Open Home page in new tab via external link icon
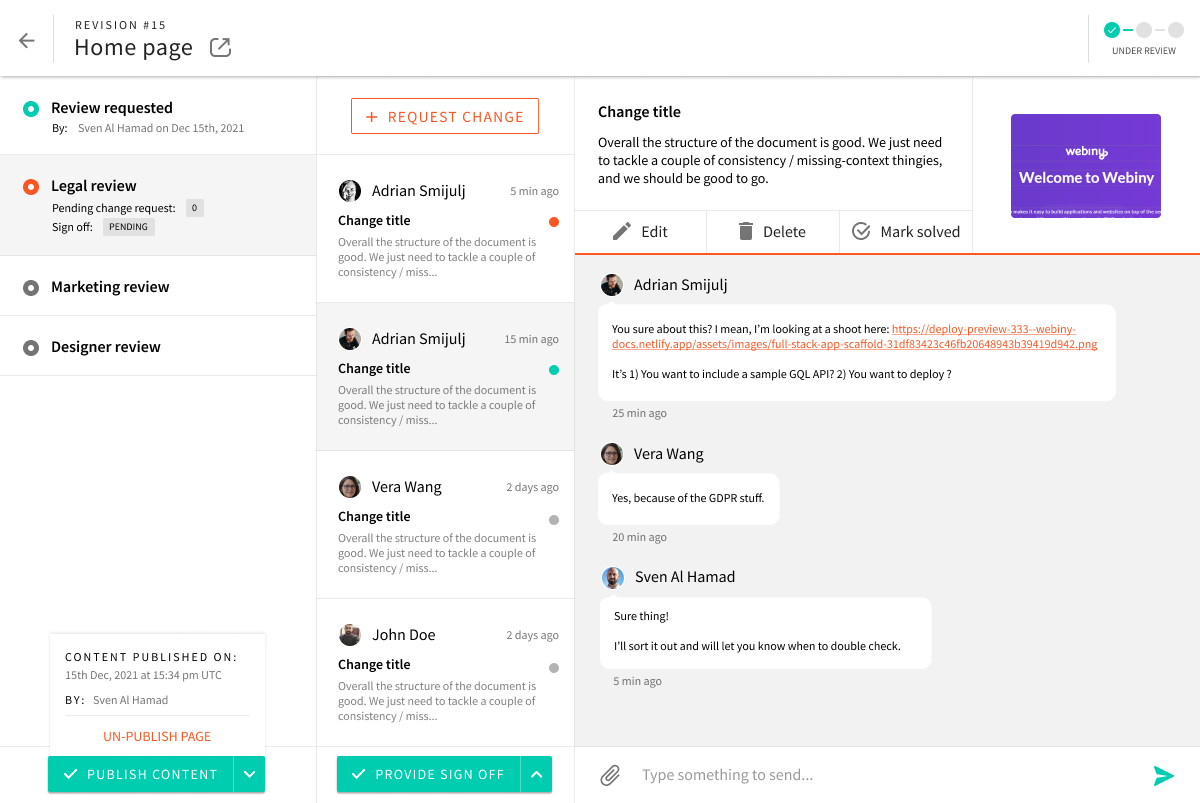The width and height of the screenshot is (1200, 803). click(x=219, y=46)
